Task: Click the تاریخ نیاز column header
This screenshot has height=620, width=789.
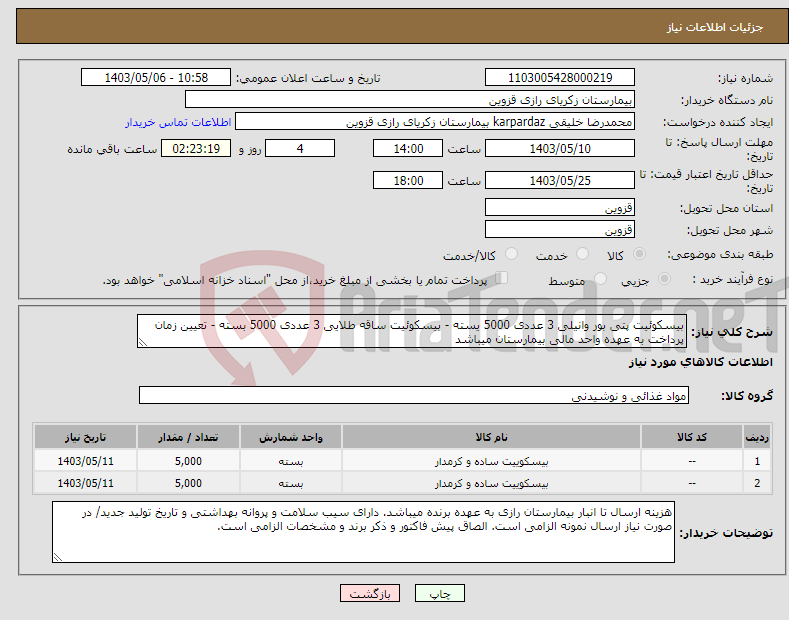Action: click(86, 437)
